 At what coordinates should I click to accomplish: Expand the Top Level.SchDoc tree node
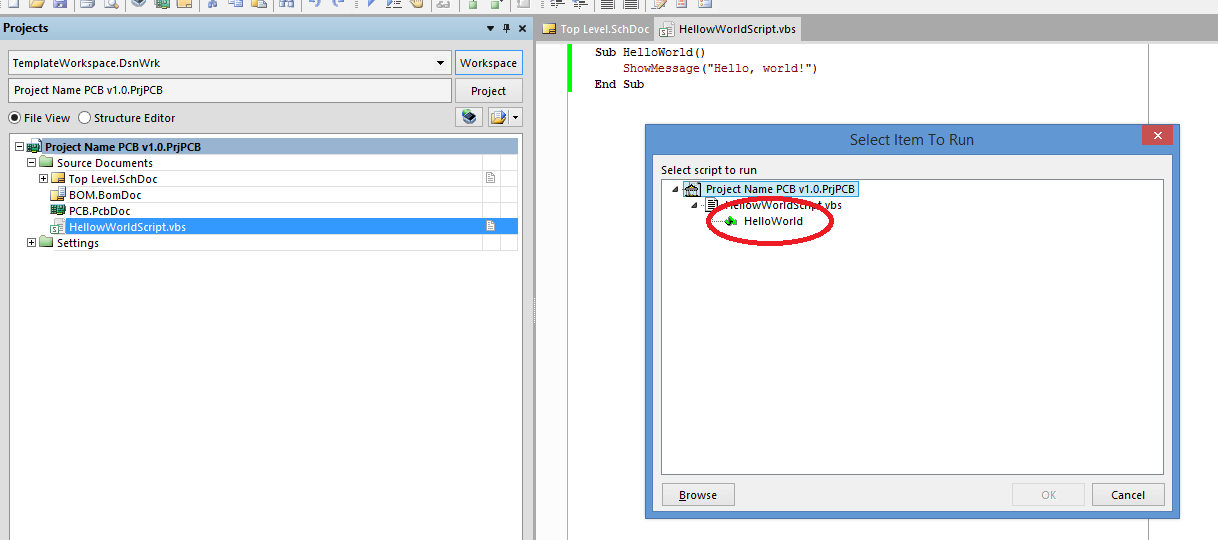tap(43, 179)
